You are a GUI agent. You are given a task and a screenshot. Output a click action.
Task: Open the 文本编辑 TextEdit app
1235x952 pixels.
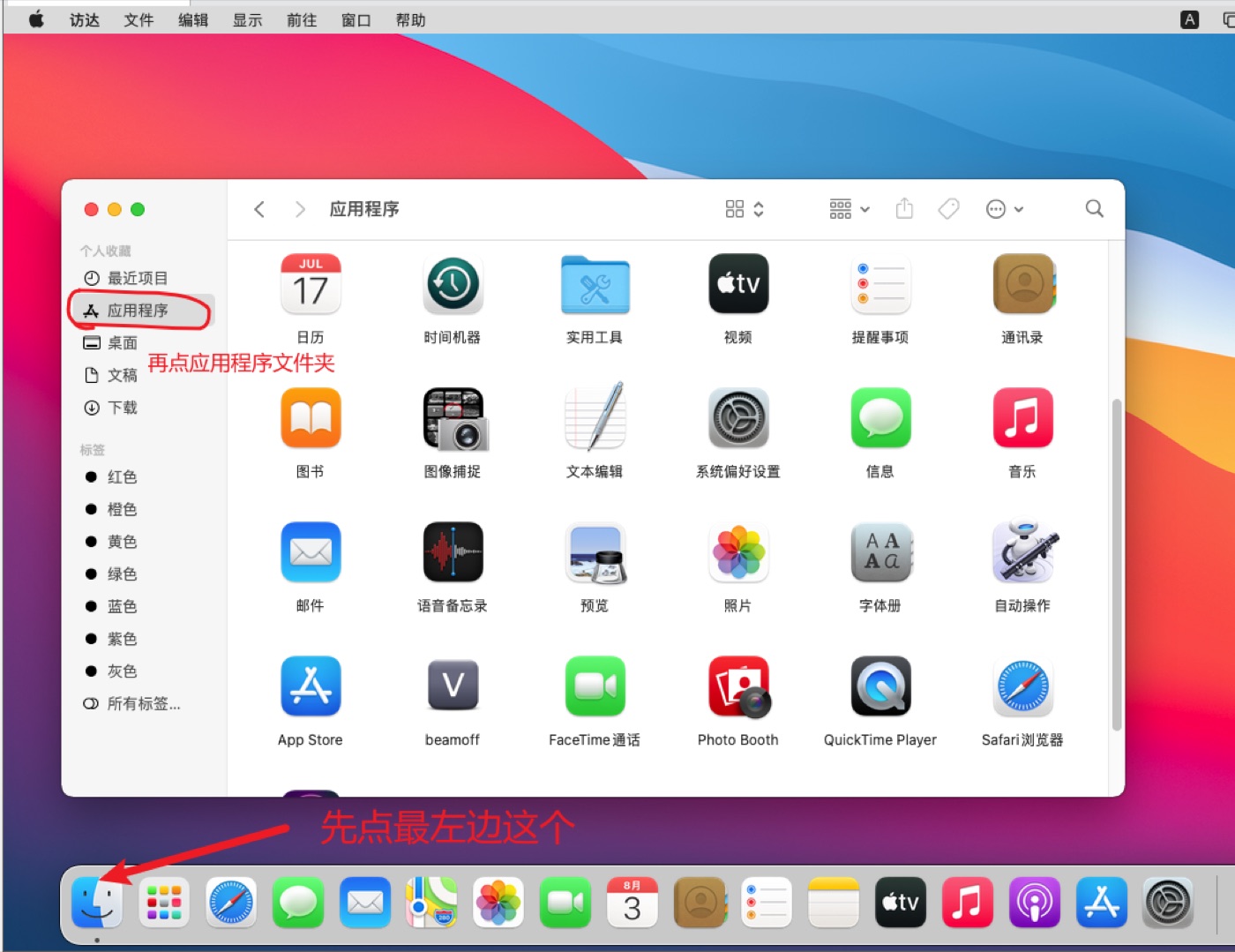(595, 416)
